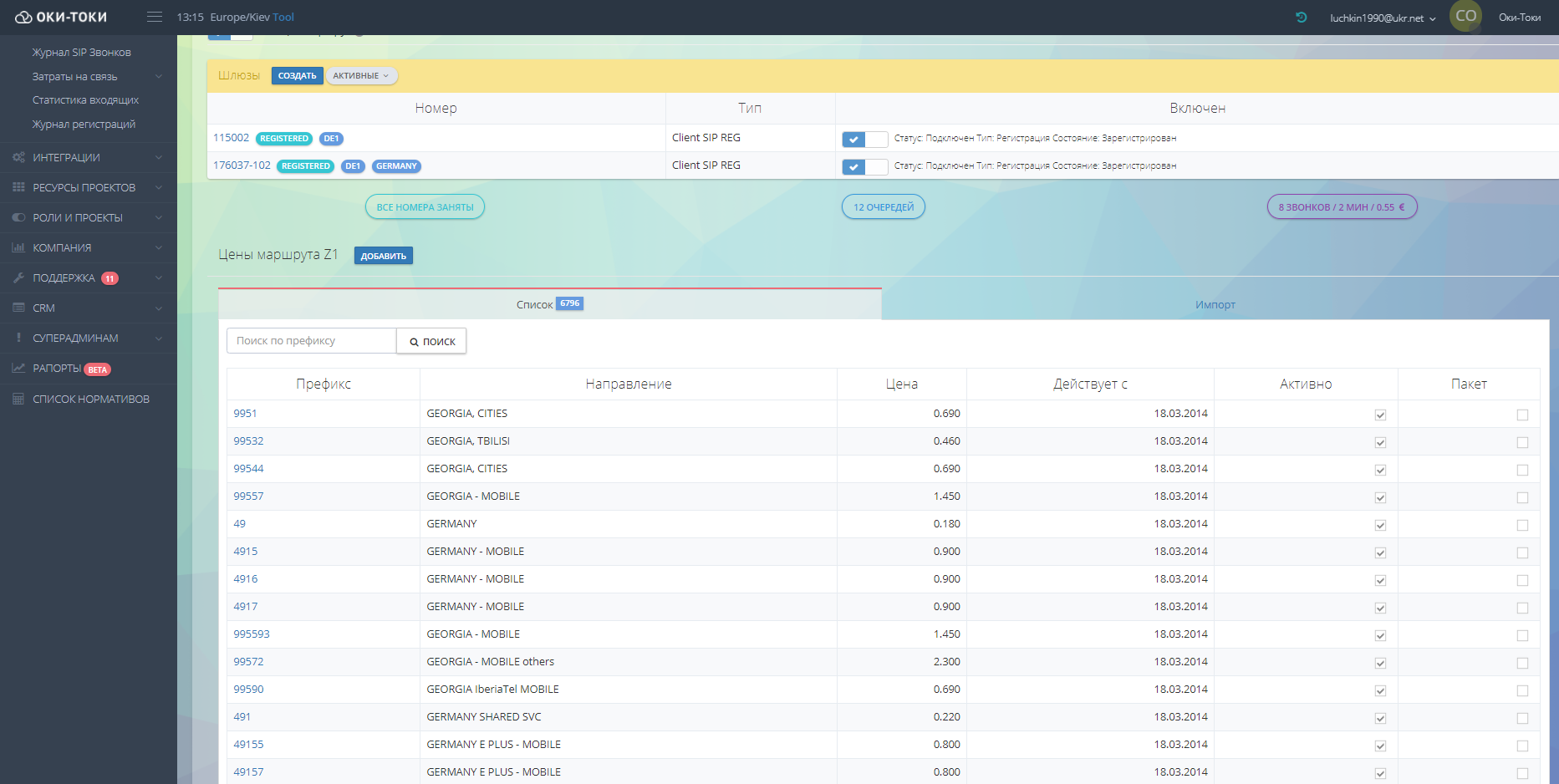Click the Reports line chart icon
The image size is (1559, 784).
click(18, 368)
